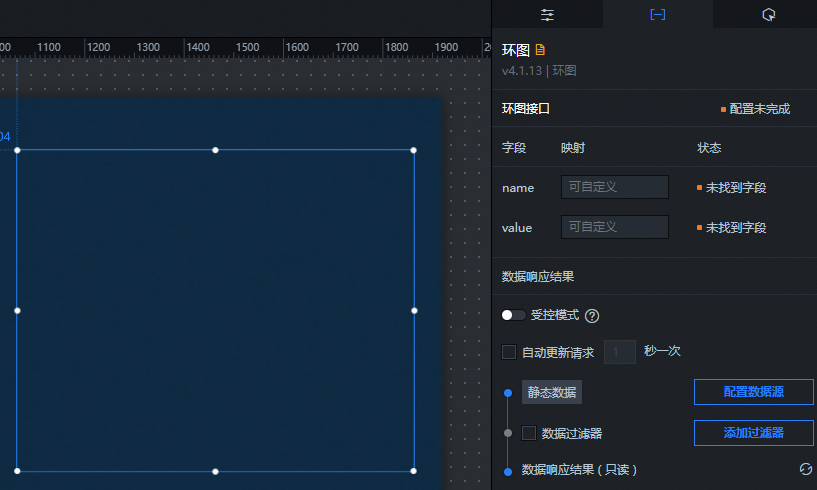Open the style configuration sliders tab
Viewport: 817px width, 490px height.
(547, 15)
